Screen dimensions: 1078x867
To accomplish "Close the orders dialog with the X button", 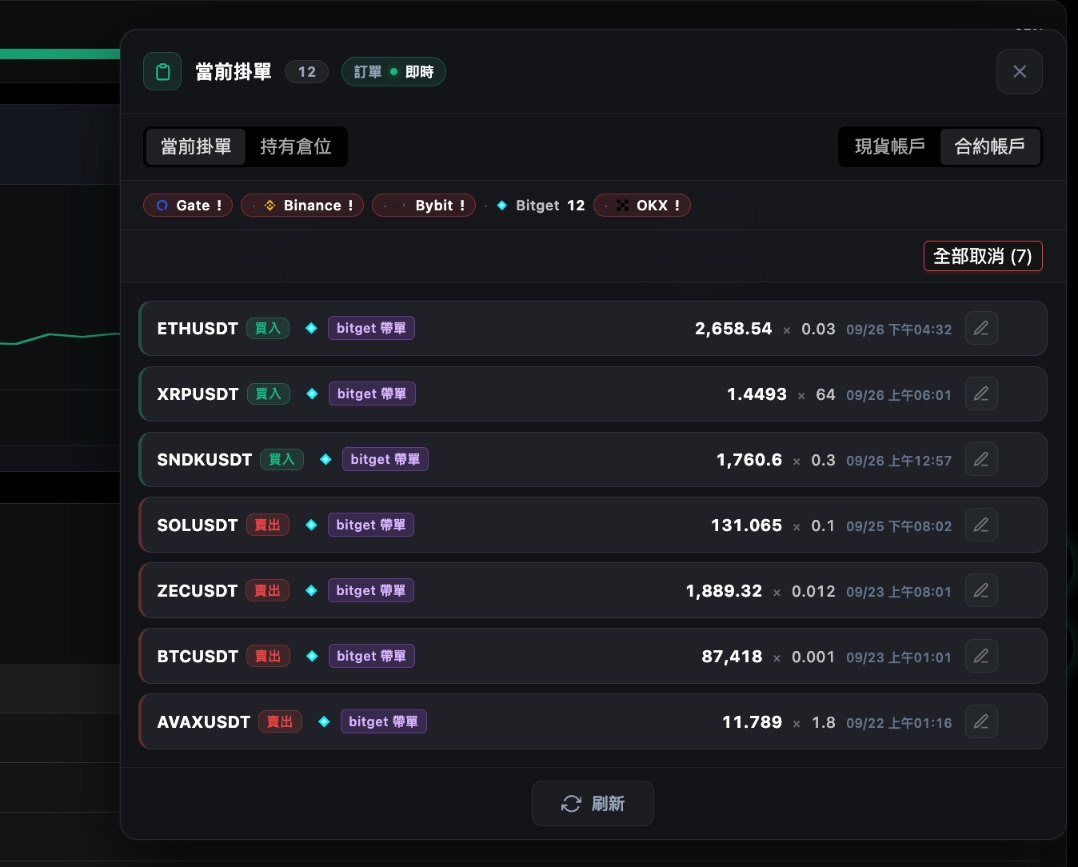I will pos(1019,72).
